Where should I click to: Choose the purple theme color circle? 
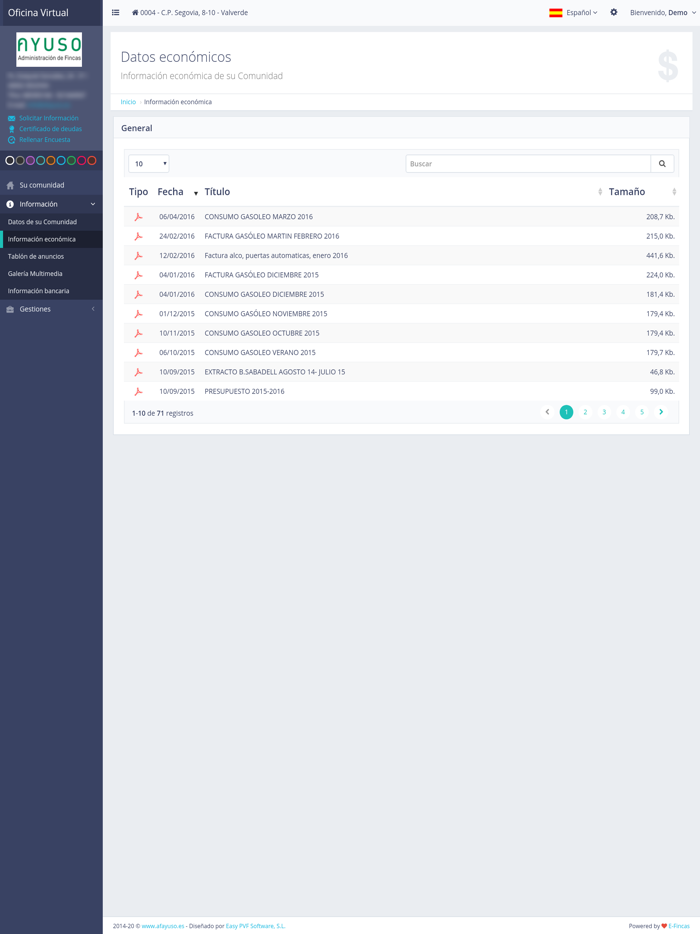click(30, 161)
